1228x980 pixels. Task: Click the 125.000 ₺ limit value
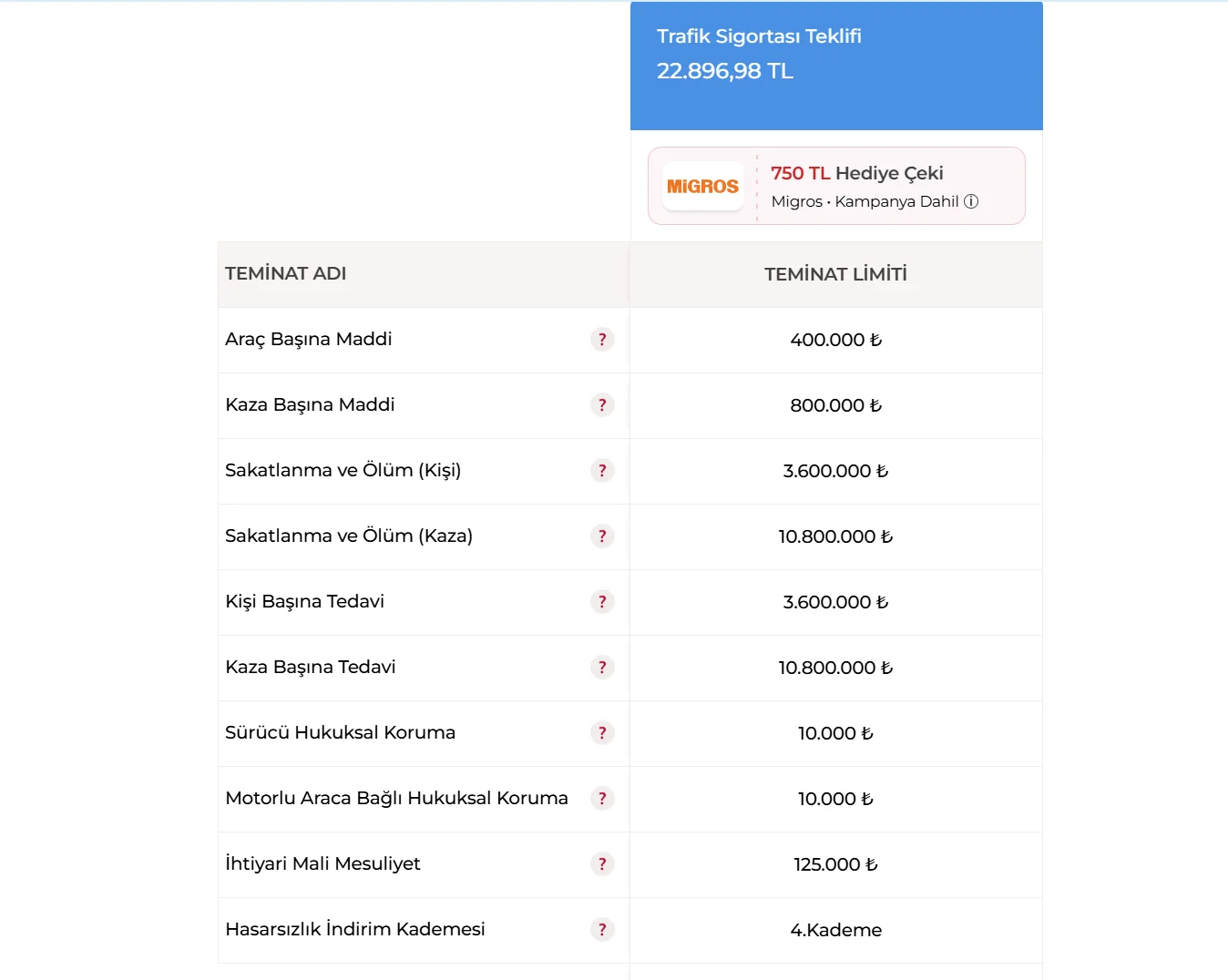click(x=835, y=864)
